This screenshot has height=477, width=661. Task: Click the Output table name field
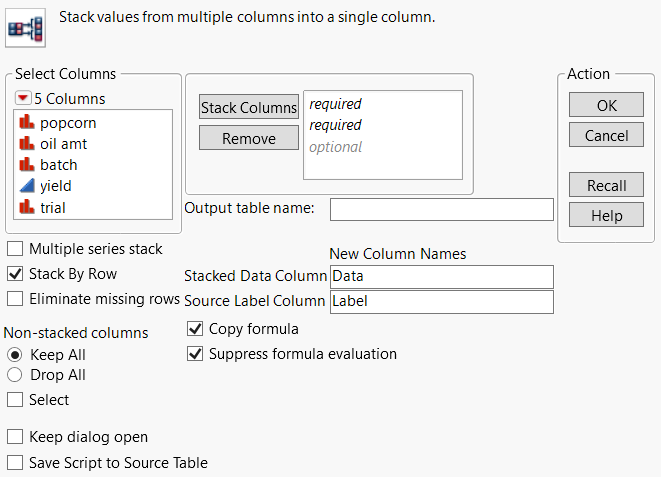(x=441, y=209)
